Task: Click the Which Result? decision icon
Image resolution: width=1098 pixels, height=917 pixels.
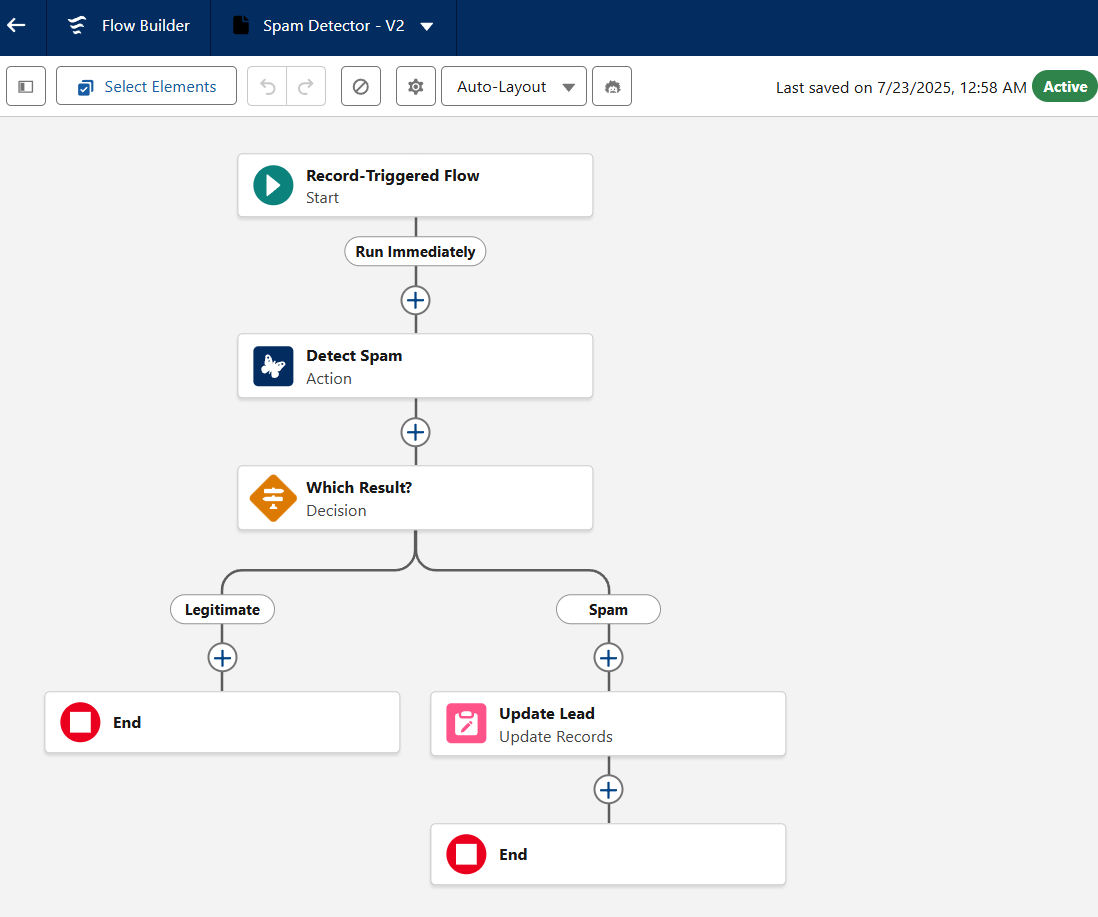Action: click(x=273, y=498)
